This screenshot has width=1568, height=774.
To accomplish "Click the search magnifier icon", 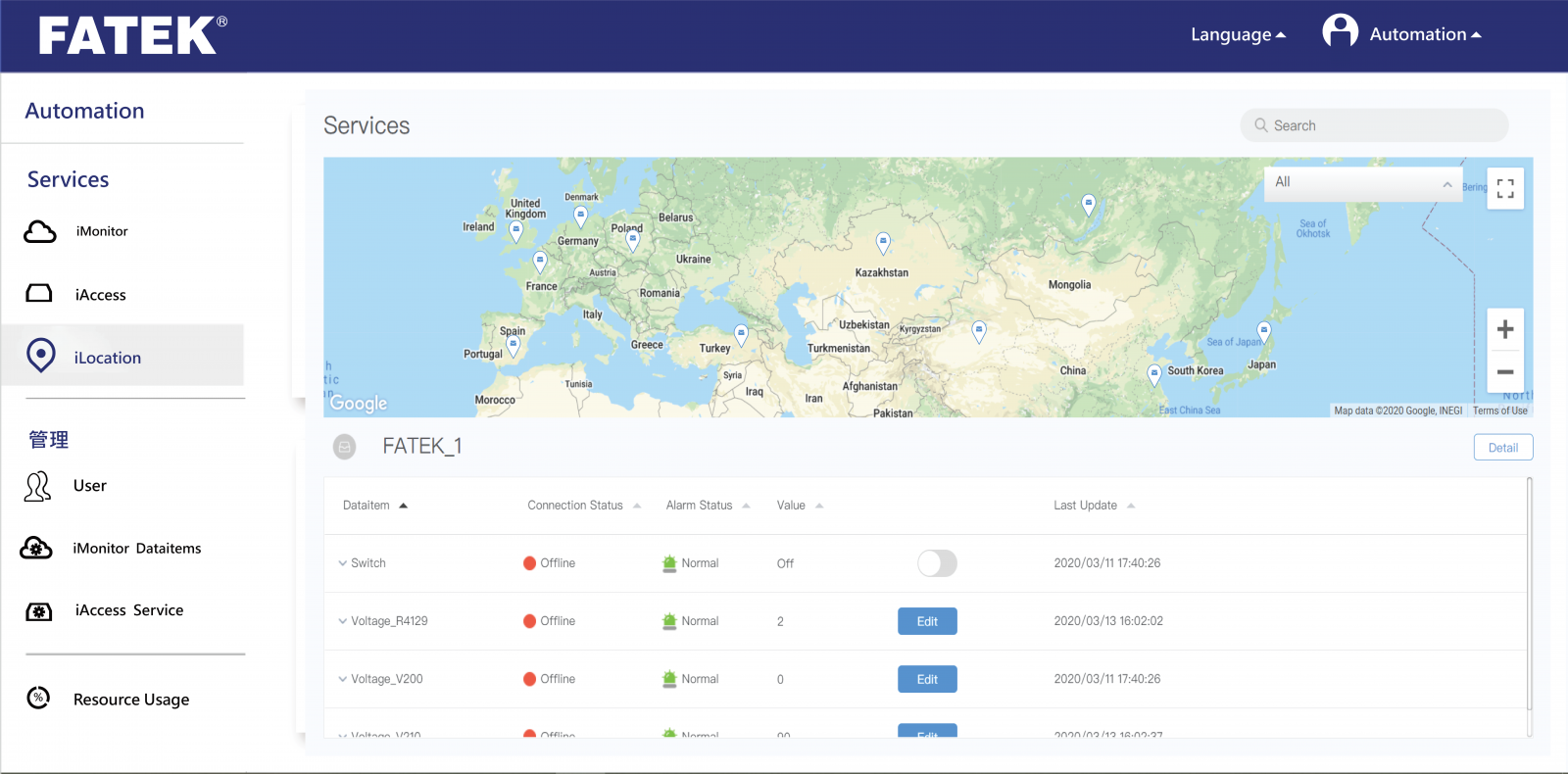I will pos(1261,125).
